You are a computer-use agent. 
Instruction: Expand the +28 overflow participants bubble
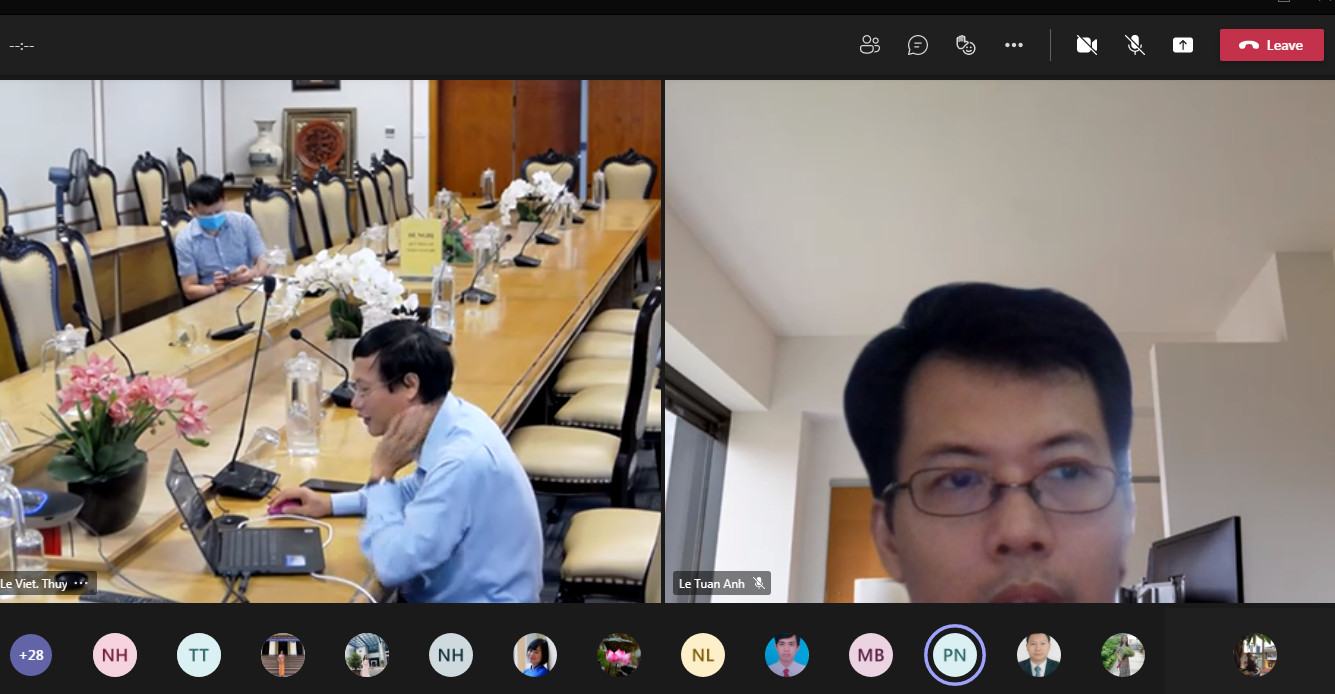coord(31,656)
